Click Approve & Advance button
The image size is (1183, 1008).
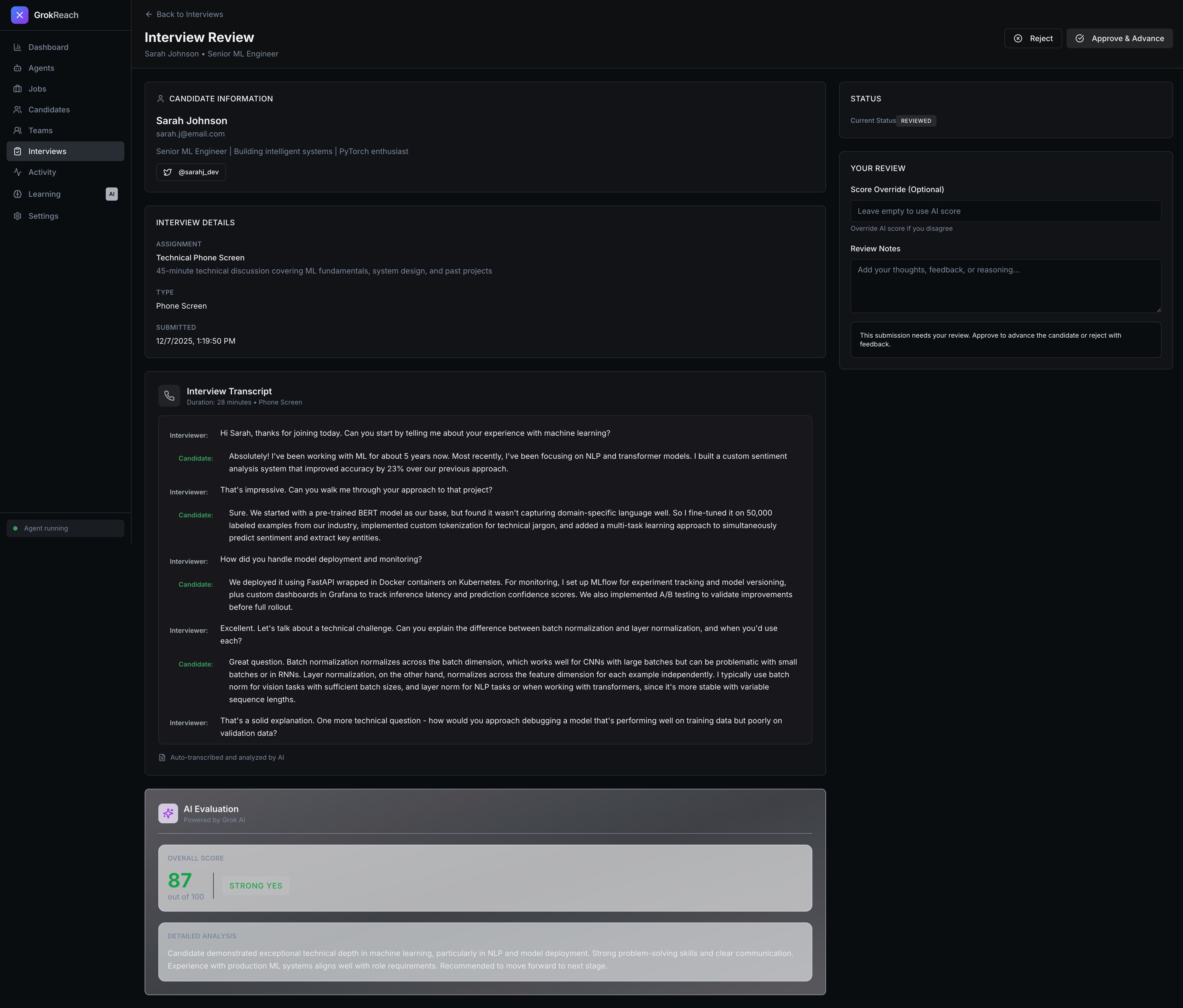[x=1119, y=38]
